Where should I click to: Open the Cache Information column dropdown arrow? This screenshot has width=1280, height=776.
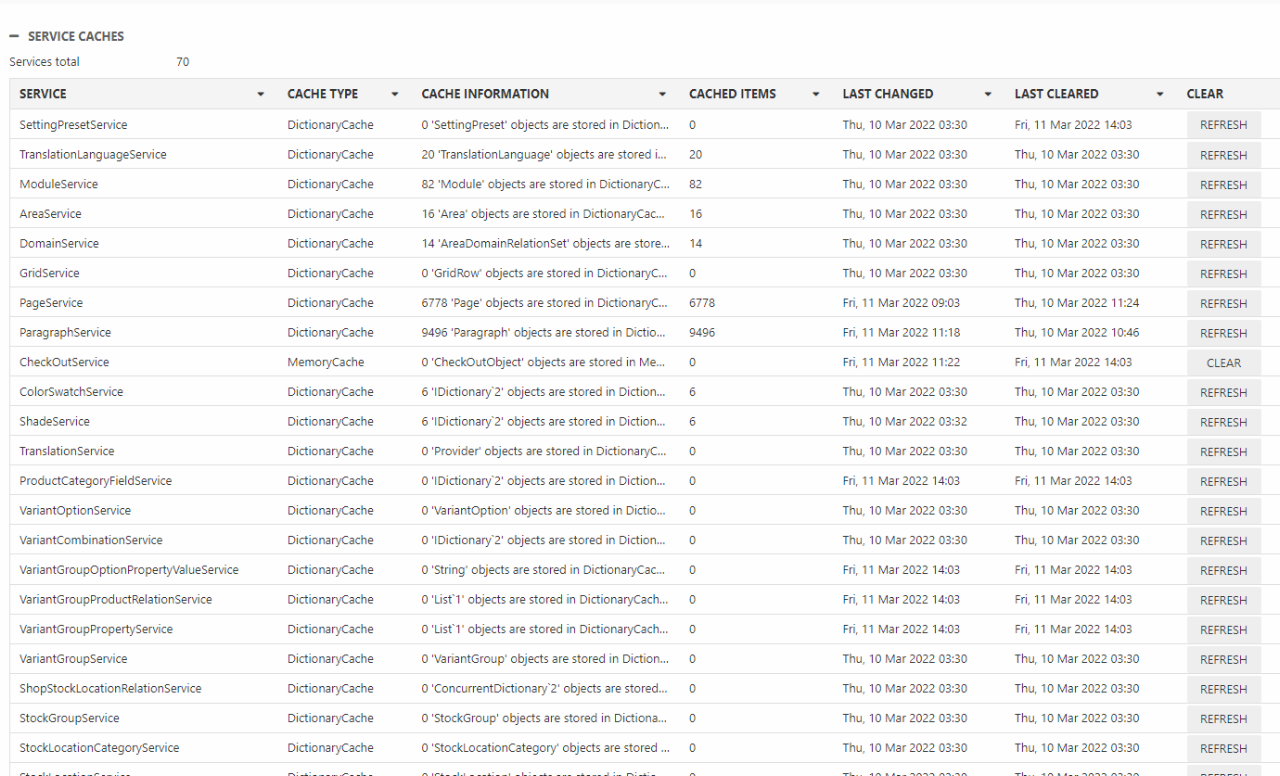(663, 95)
